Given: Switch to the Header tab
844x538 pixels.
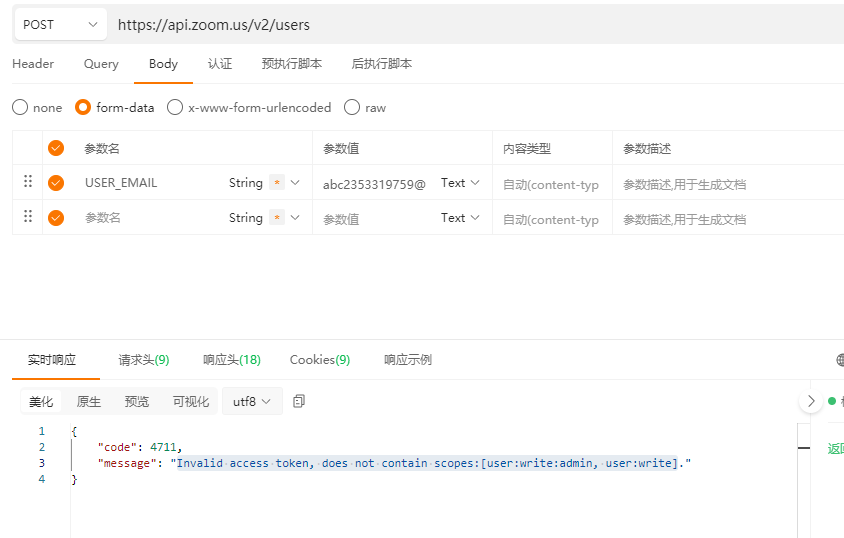Looking at the screenshot, I should 33,63.
